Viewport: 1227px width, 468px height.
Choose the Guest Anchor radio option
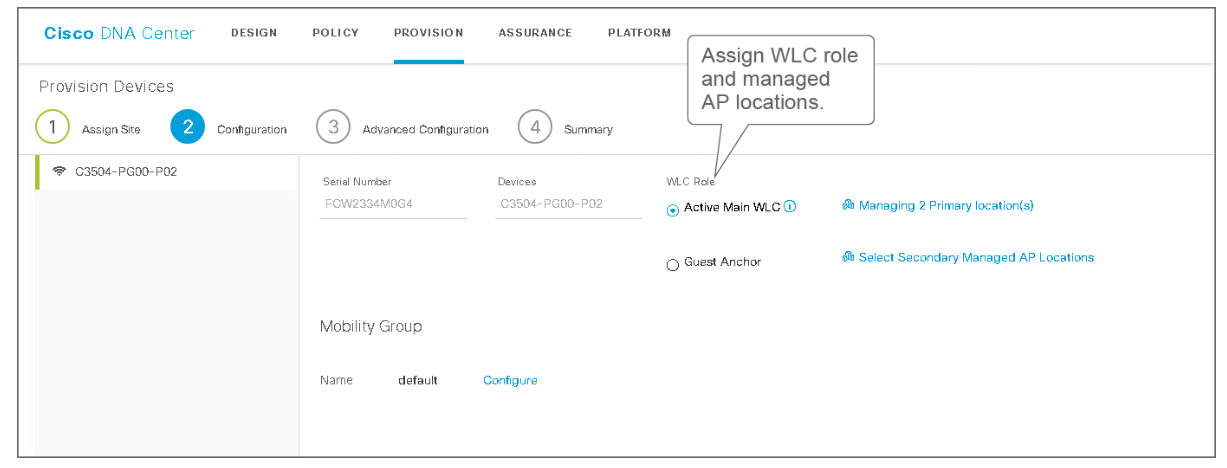(x=673, y=264)
